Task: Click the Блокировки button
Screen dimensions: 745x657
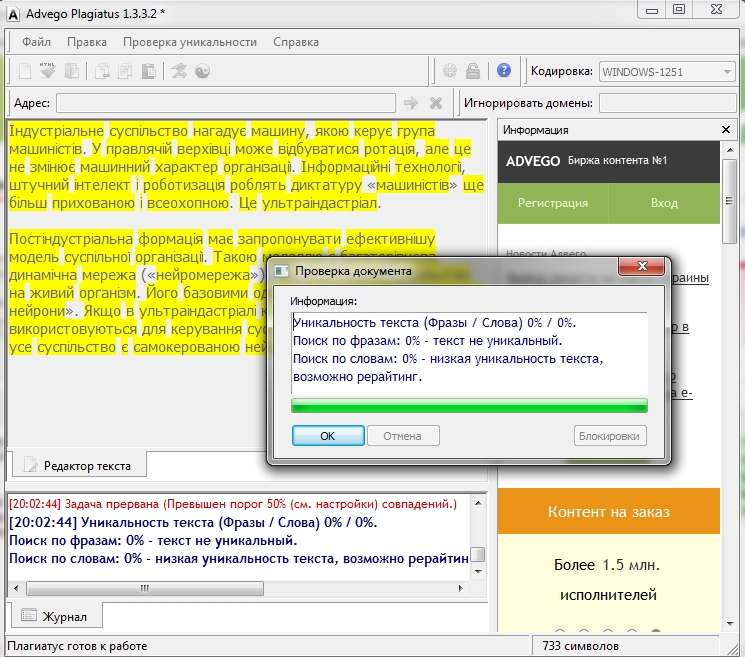Action: click(610, 436)
